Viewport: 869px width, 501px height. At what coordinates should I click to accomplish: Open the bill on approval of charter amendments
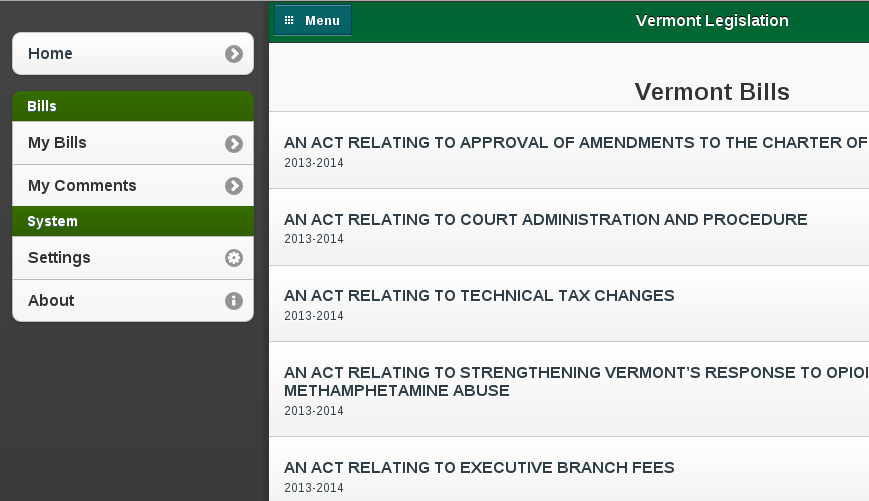click(x=569, y=150)
